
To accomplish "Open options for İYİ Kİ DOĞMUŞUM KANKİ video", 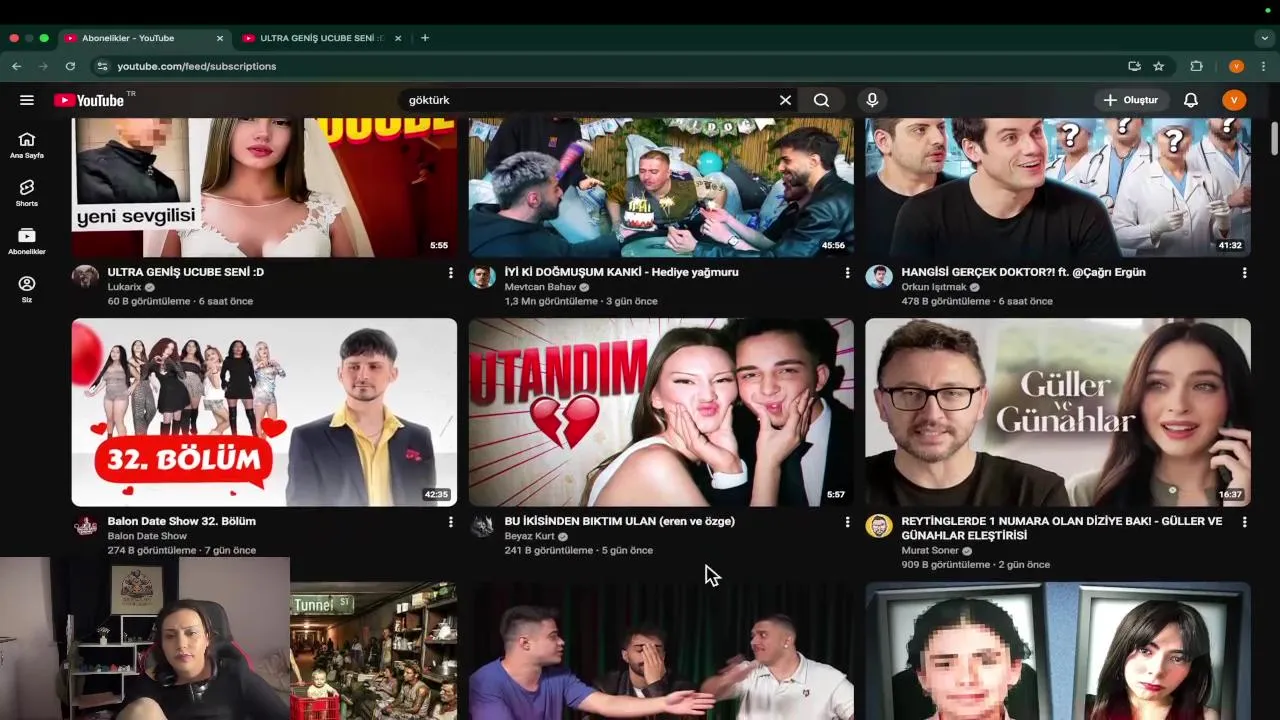I will 847,273.
